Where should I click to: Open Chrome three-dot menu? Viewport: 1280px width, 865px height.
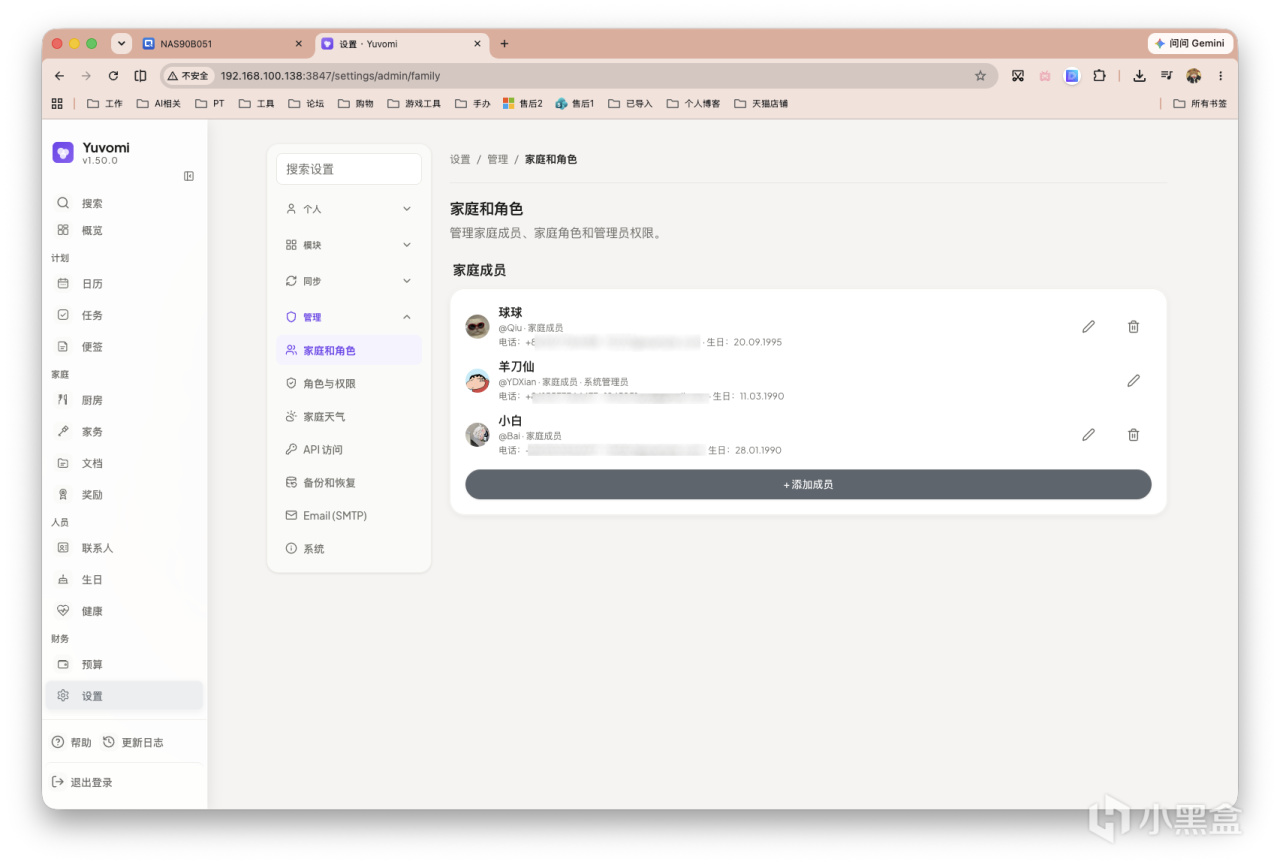[x=1220, y=76]
